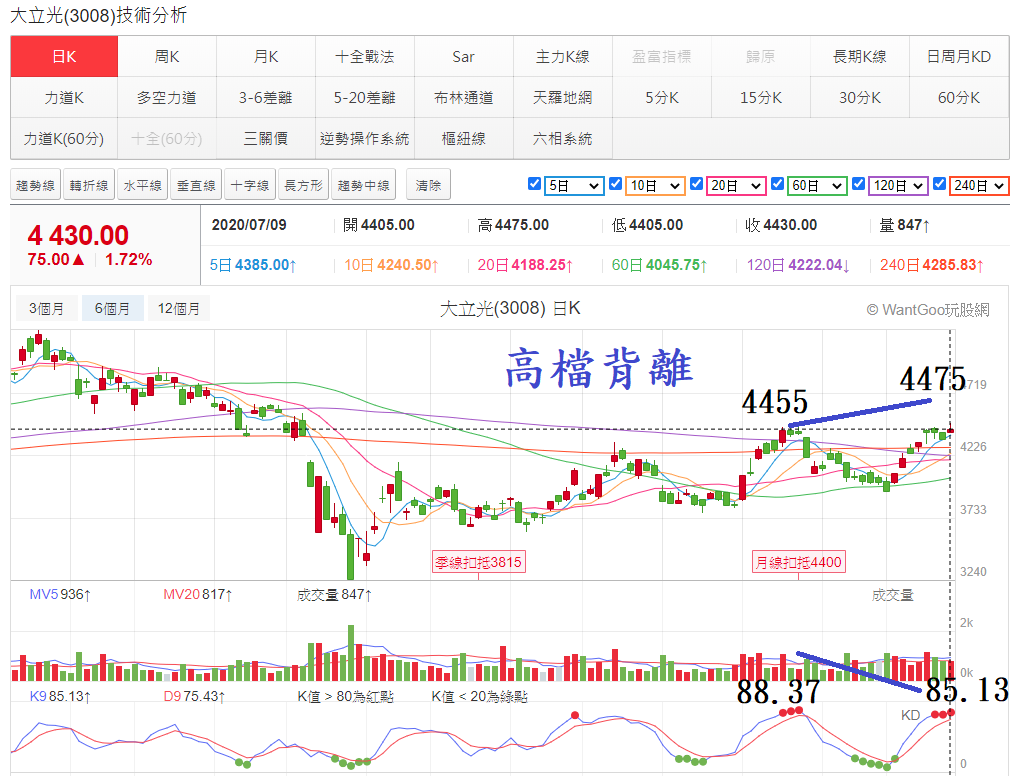Select the 日K chart tab
This screenshot has height=776, width=1017.
point(64,56)
